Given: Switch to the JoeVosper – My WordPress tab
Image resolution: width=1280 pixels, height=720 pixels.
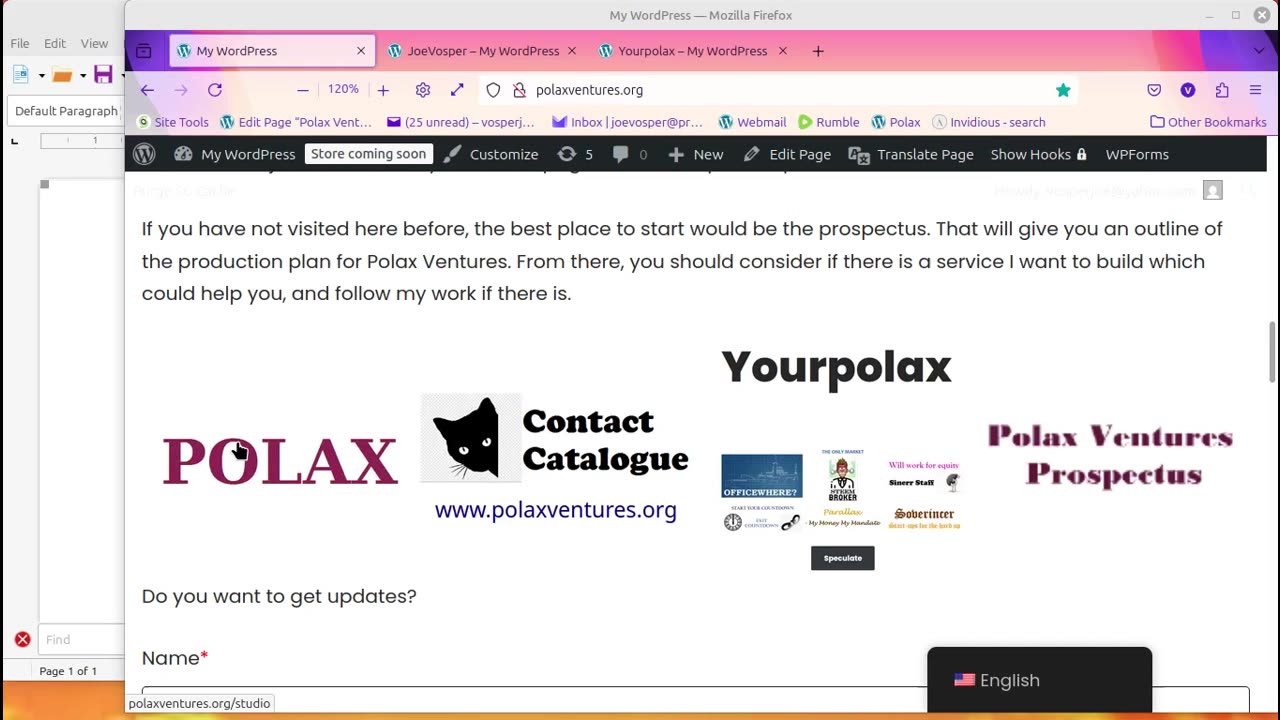Looking at the screenshot, I should (x=483, y=51).
